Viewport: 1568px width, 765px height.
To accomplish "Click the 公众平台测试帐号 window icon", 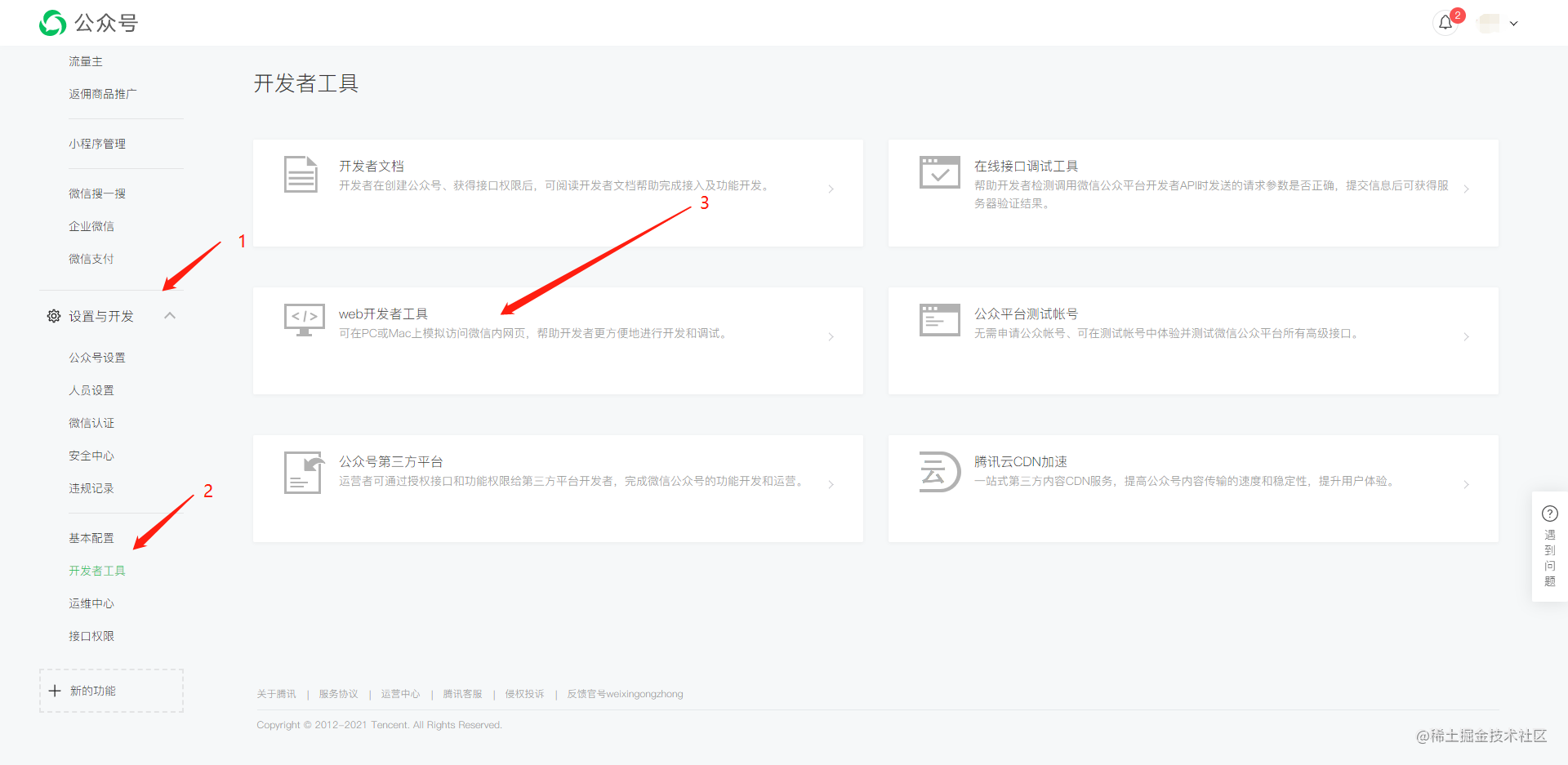I will [939, 320].
